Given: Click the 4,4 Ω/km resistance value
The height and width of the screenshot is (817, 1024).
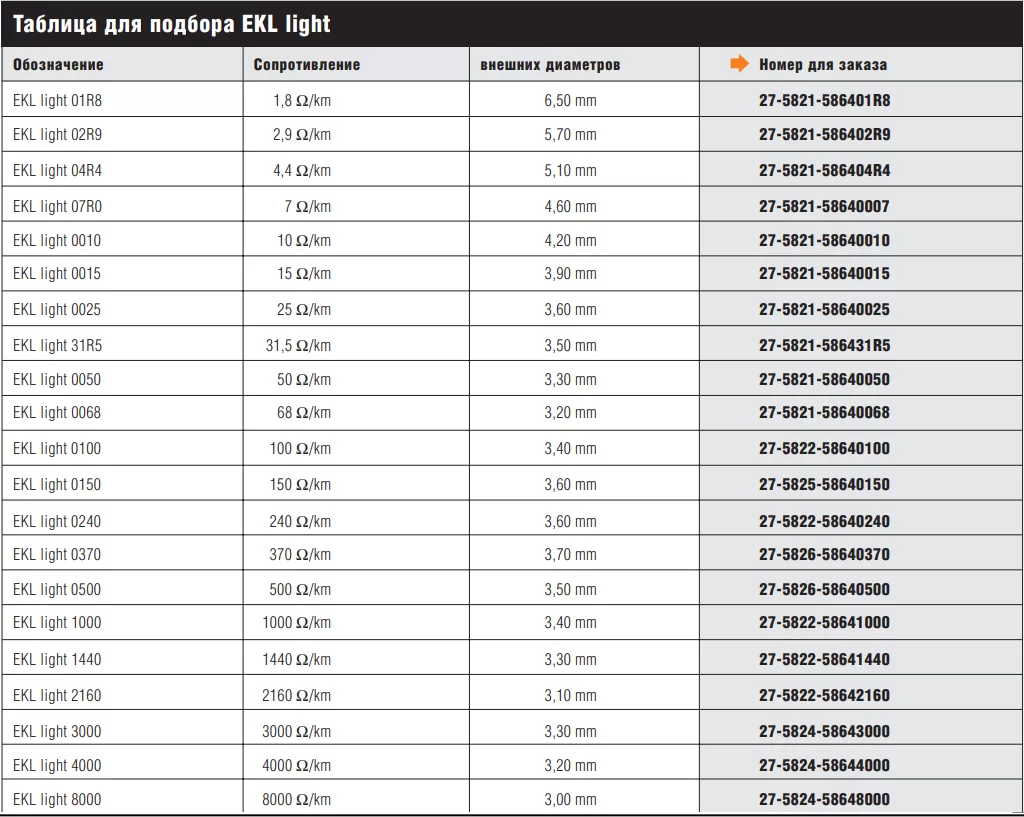Looking at the screenshot, I should pos(302,171).
